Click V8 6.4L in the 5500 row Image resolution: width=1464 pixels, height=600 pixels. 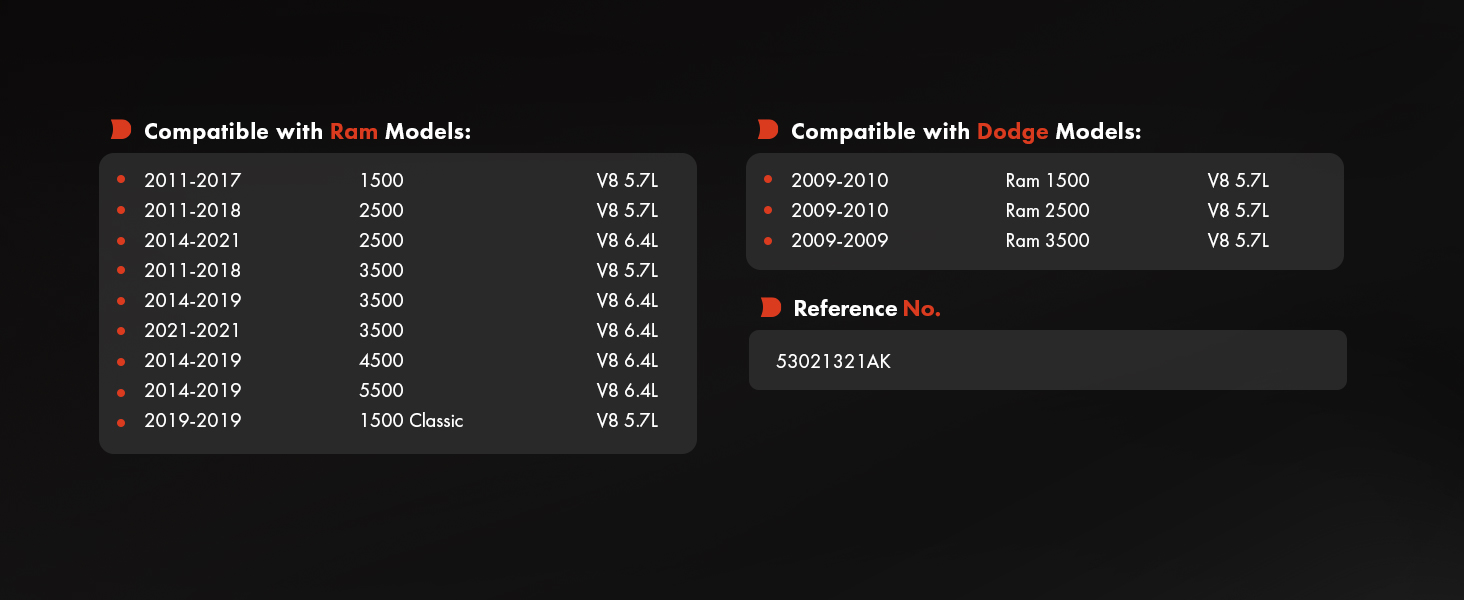(x=627, y=391)
